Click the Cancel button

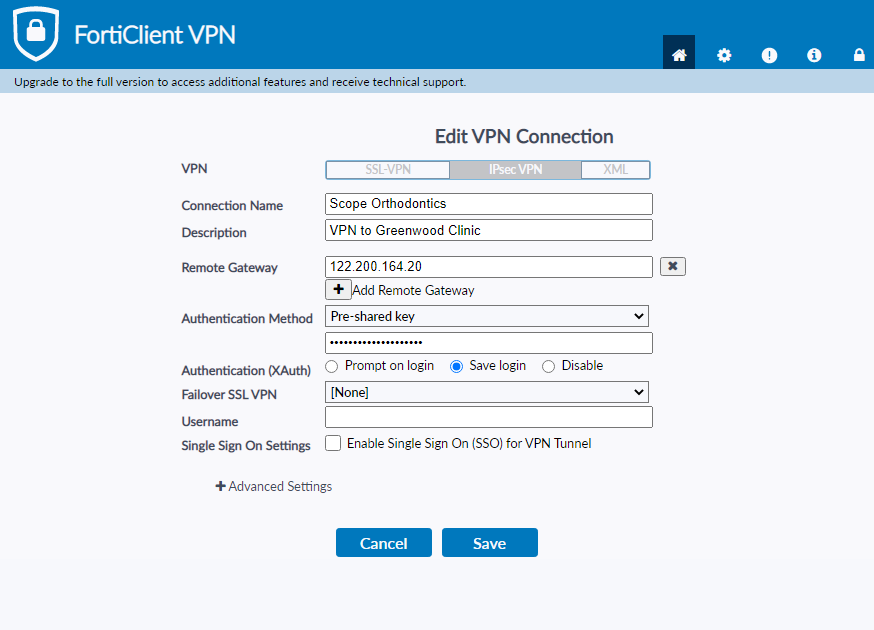tap(383, 542)
